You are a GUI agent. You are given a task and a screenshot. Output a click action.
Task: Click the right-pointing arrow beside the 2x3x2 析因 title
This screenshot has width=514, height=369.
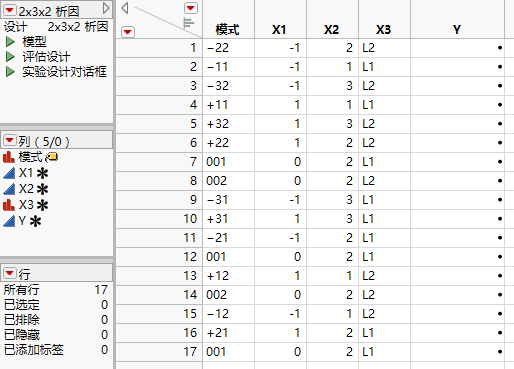[106, 8]
